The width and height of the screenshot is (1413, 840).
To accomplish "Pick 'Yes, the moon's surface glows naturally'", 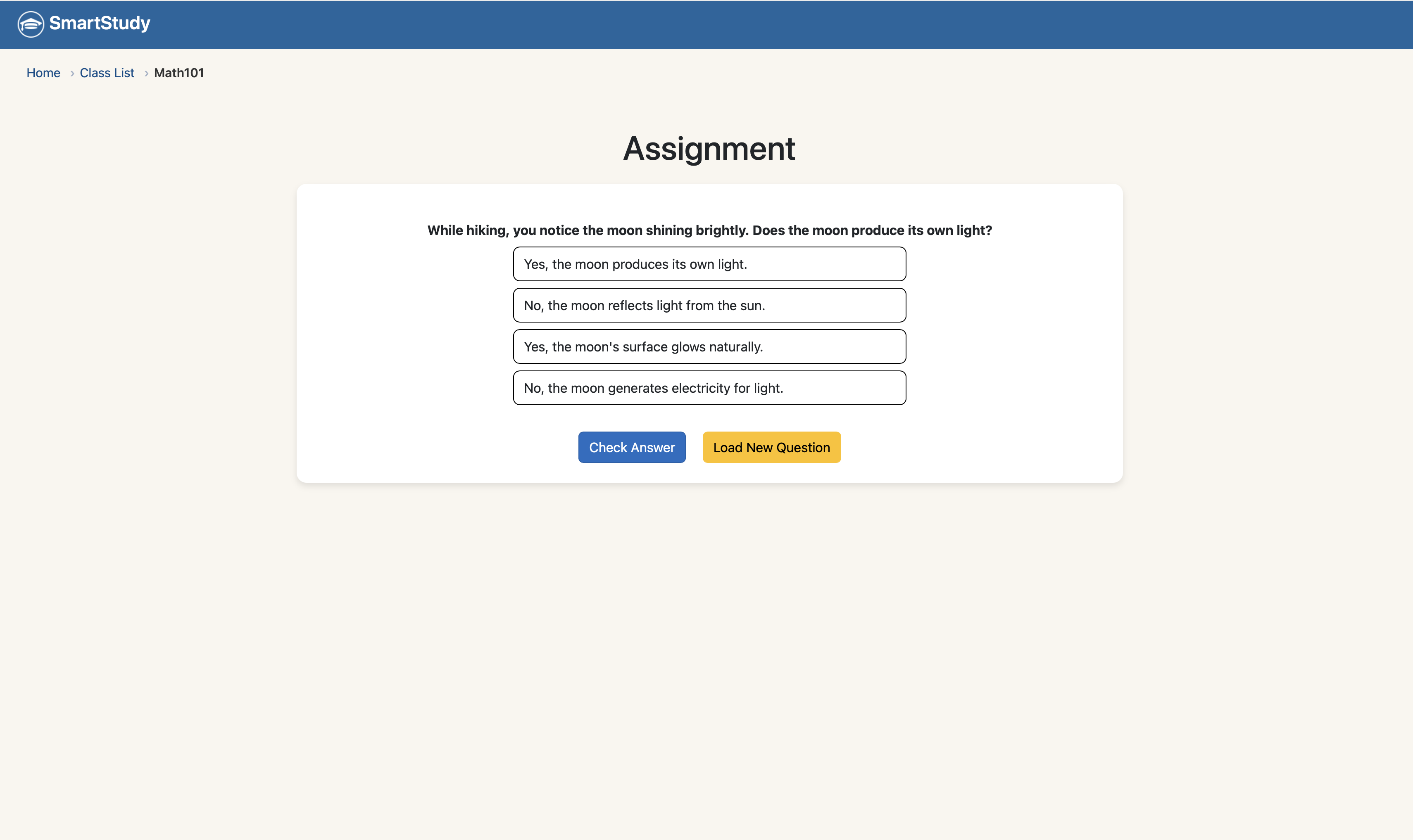I will click(709, 346).
